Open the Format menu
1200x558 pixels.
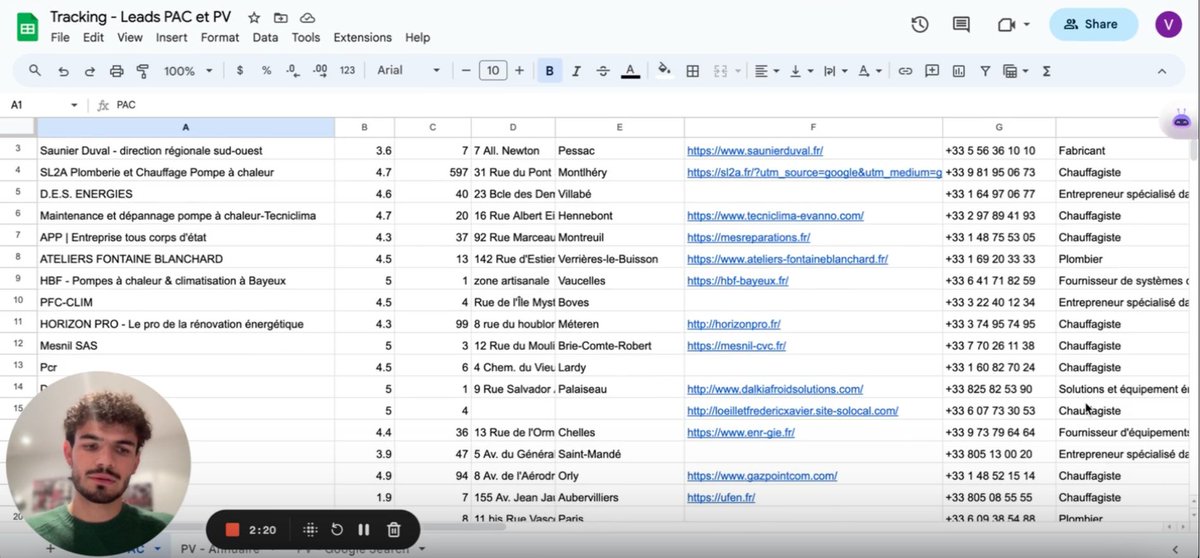[220, 38]
